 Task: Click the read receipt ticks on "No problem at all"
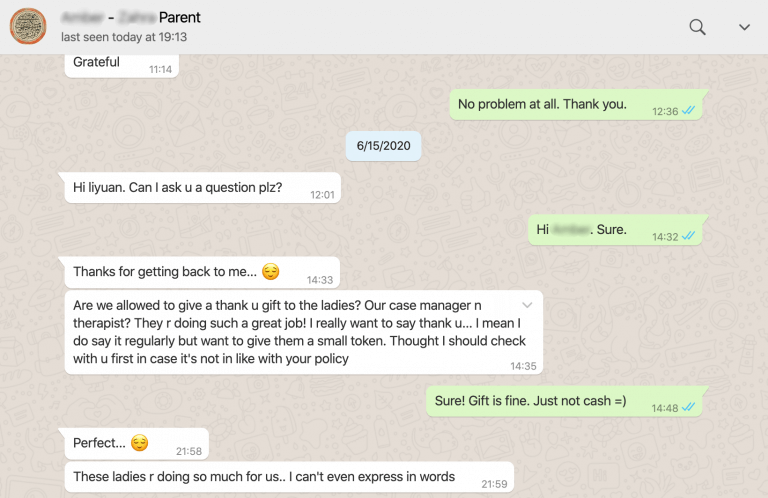(x=688, y=111)
